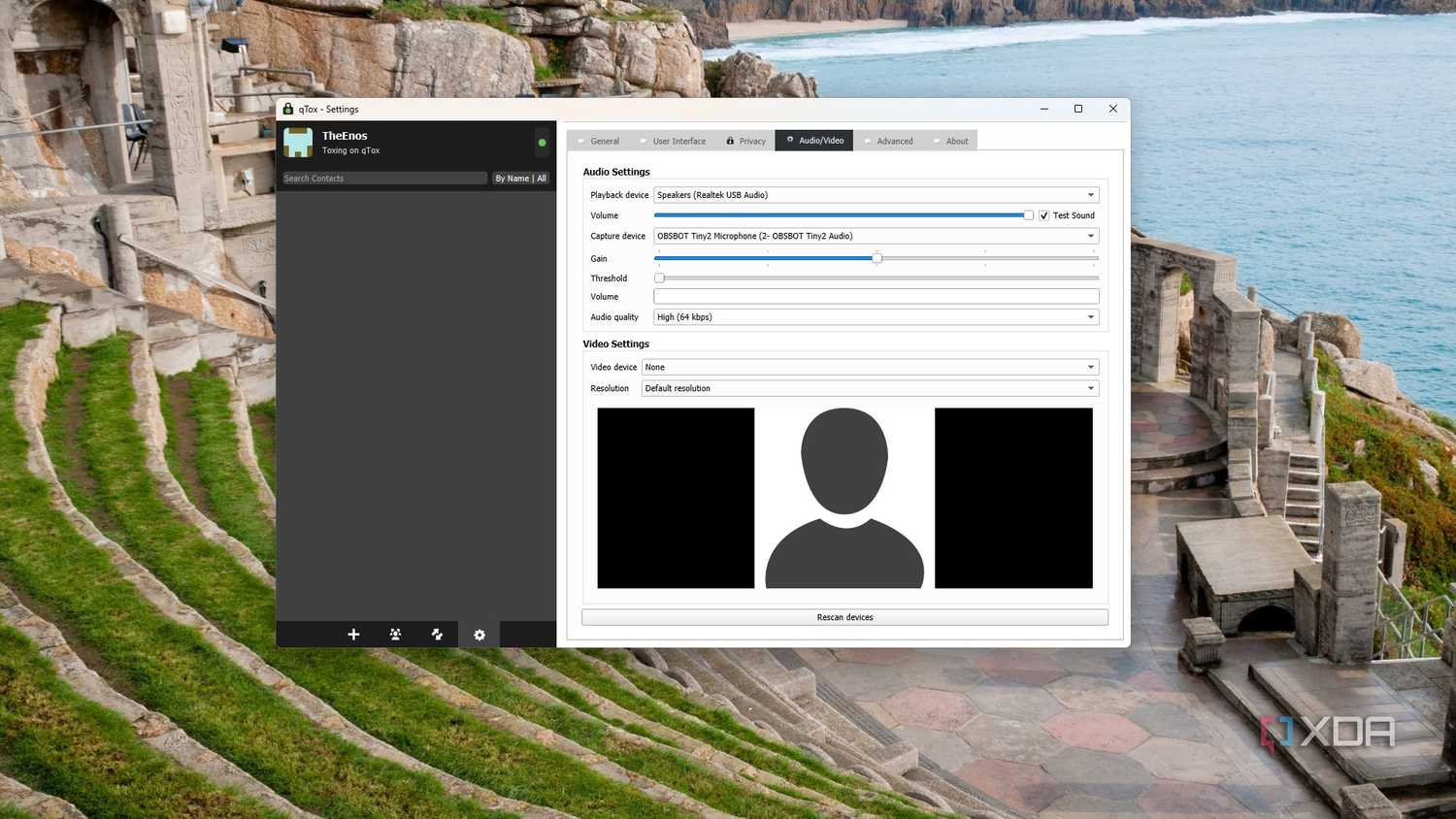Click the Rescan devices button
This screenshot has width=1456, height=819.
pos(844,617)
